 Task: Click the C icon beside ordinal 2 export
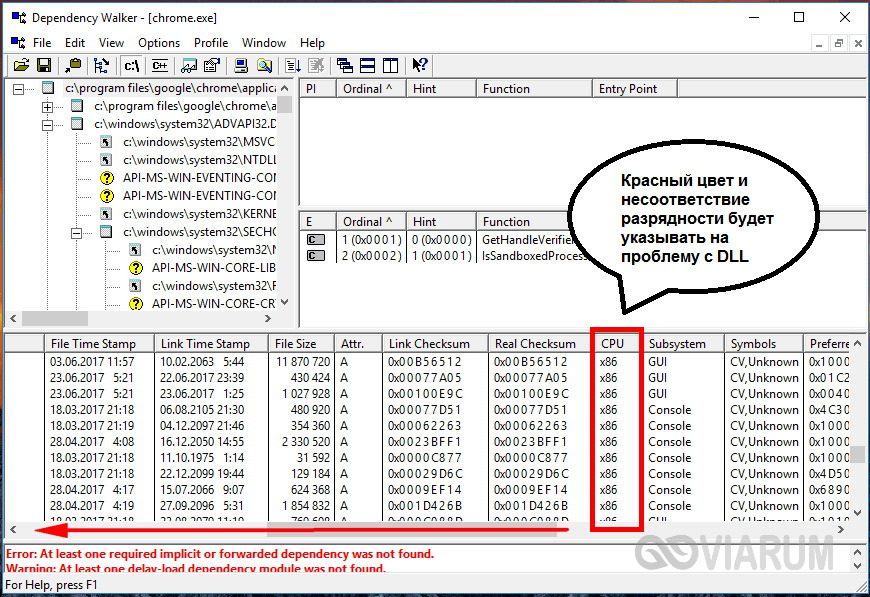tap(316, 256)
